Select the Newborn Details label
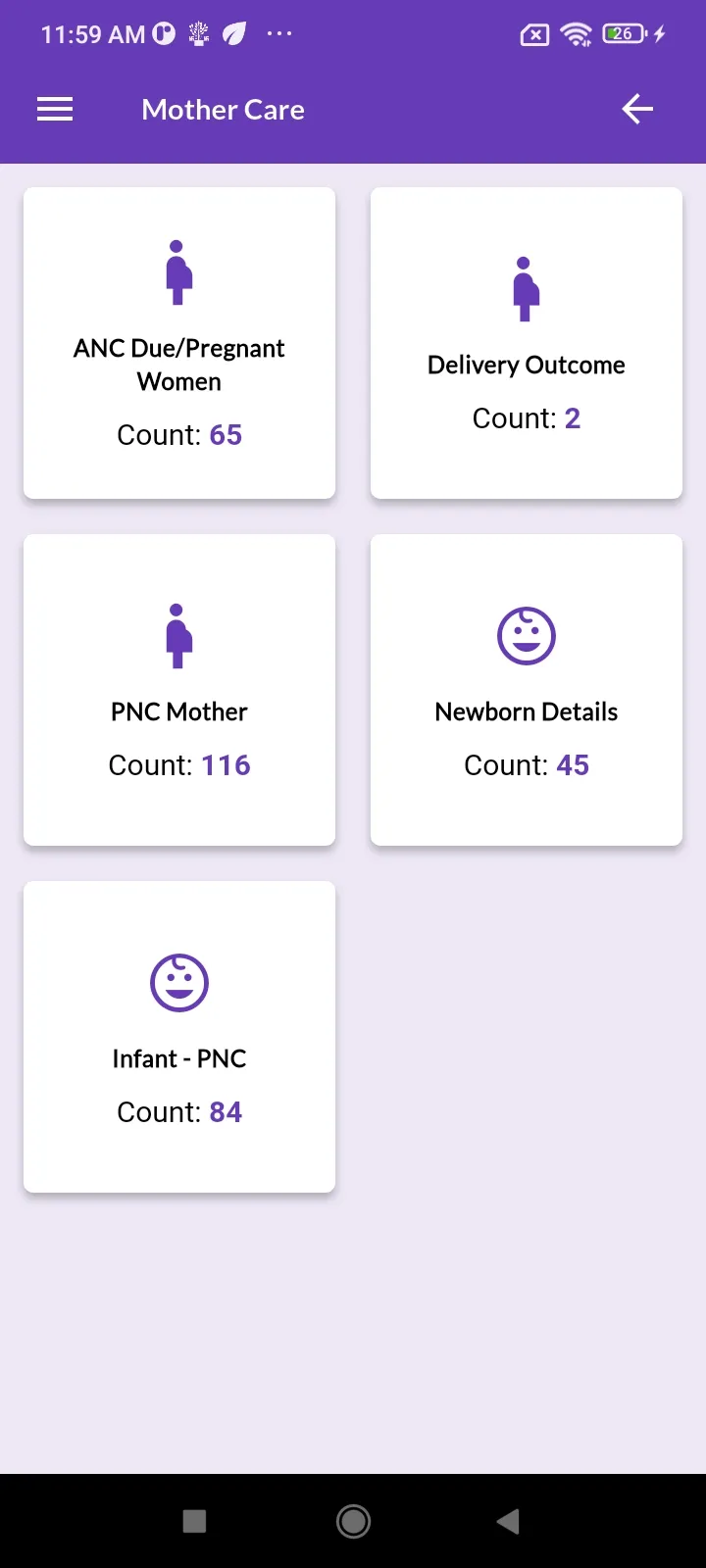Image resolution: width=706 pixels, height=1568 pixels. (527, 712)
